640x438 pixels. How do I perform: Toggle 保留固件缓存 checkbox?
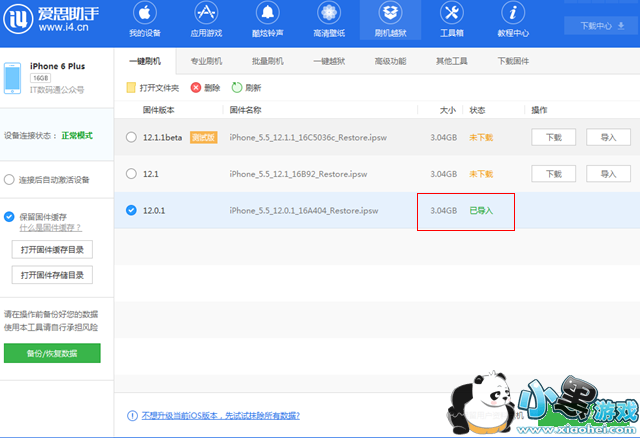pyautogui.click(x=10, y=216)
